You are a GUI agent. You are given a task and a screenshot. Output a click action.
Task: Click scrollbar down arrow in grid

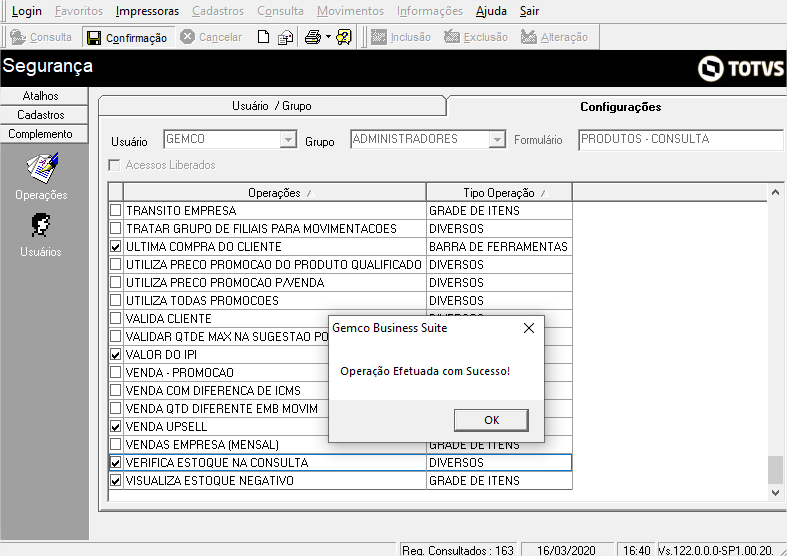[x=775, y=493]
